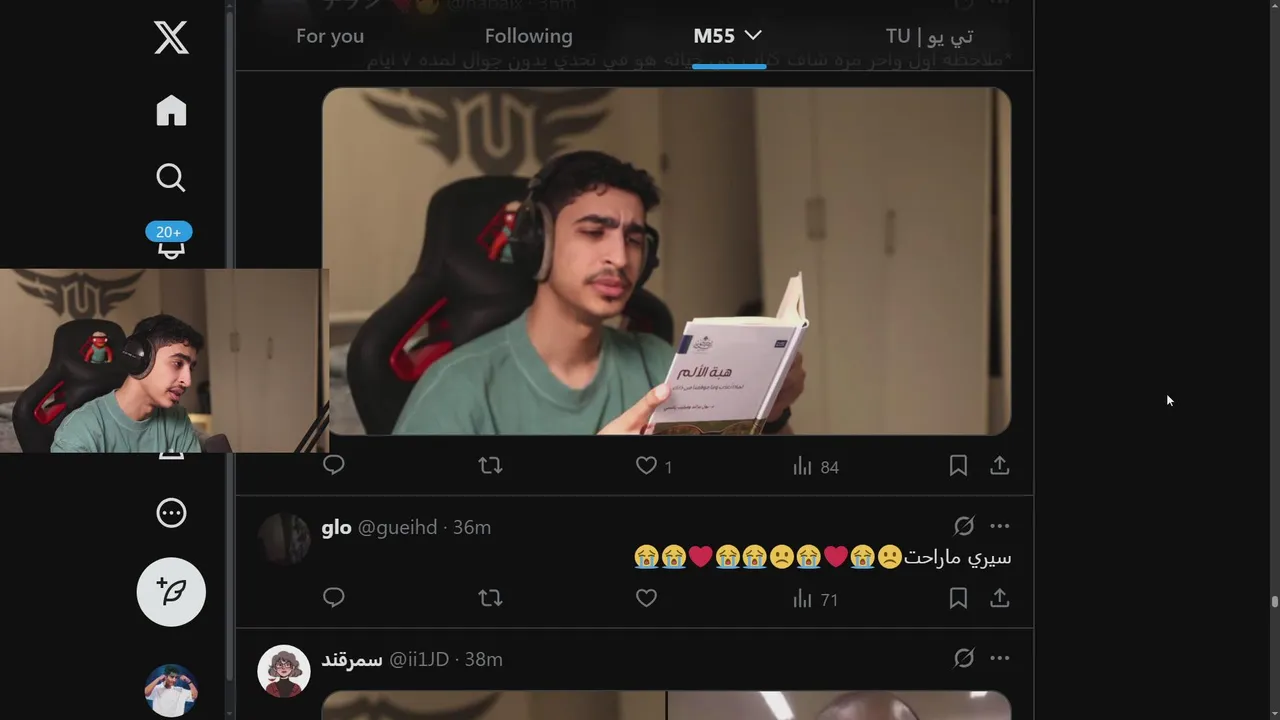1280x720 pixels.
Task: Open the image of man reading book
Action: coord(666,261)
